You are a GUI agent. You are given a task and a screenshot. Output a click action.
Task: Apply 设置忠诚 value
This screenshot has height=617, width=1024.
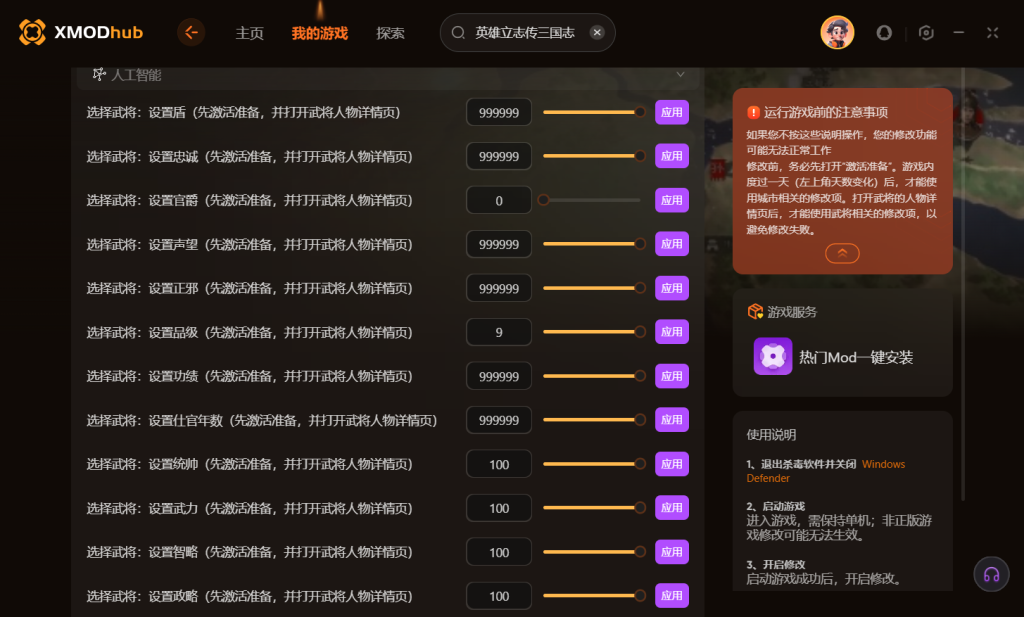tap(671, 156)
